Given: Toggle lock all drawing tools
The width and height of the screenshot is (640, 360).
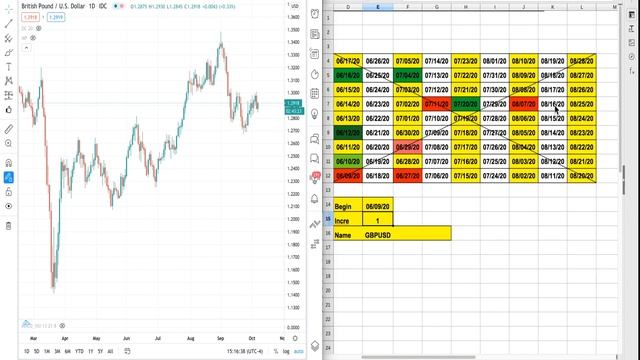Looking at the screenshot, I should [x=9, y=192].
